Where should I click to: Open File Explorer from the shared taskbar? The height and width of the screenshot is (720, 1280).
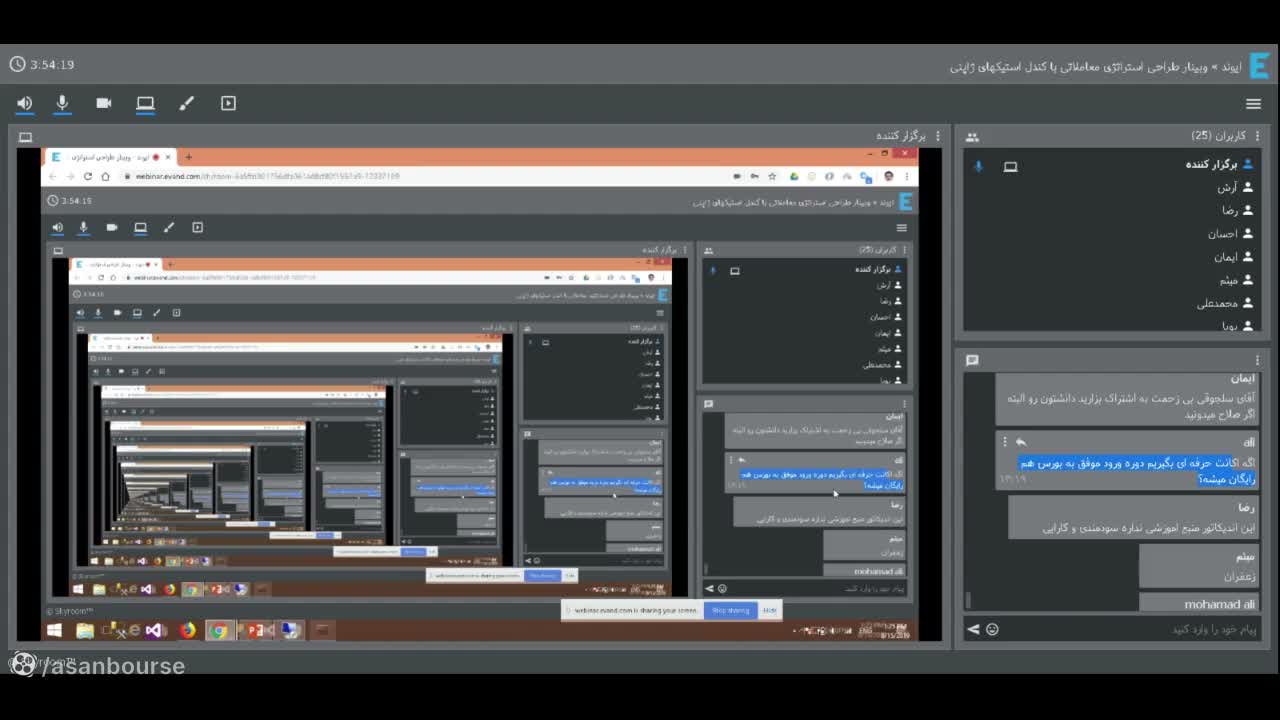pyautogui.click(x=85, y=630)
